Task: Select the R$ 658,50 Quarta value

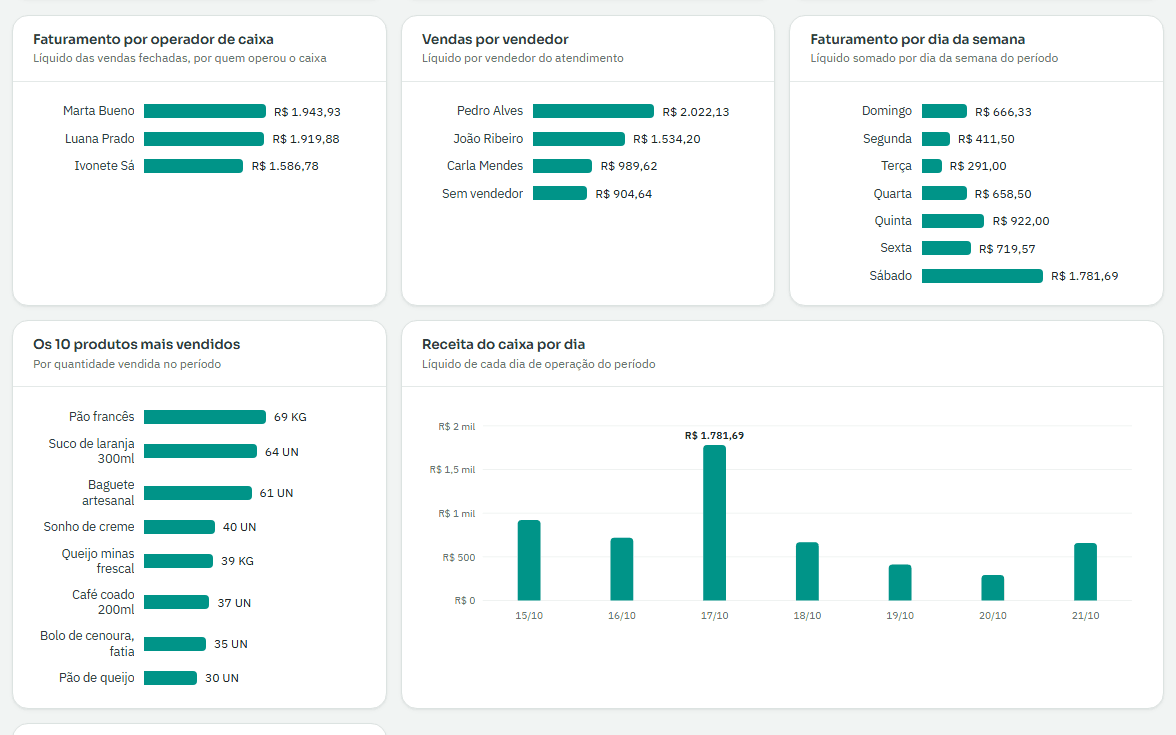Action: pyautogui.click(x=1004, y=194)
